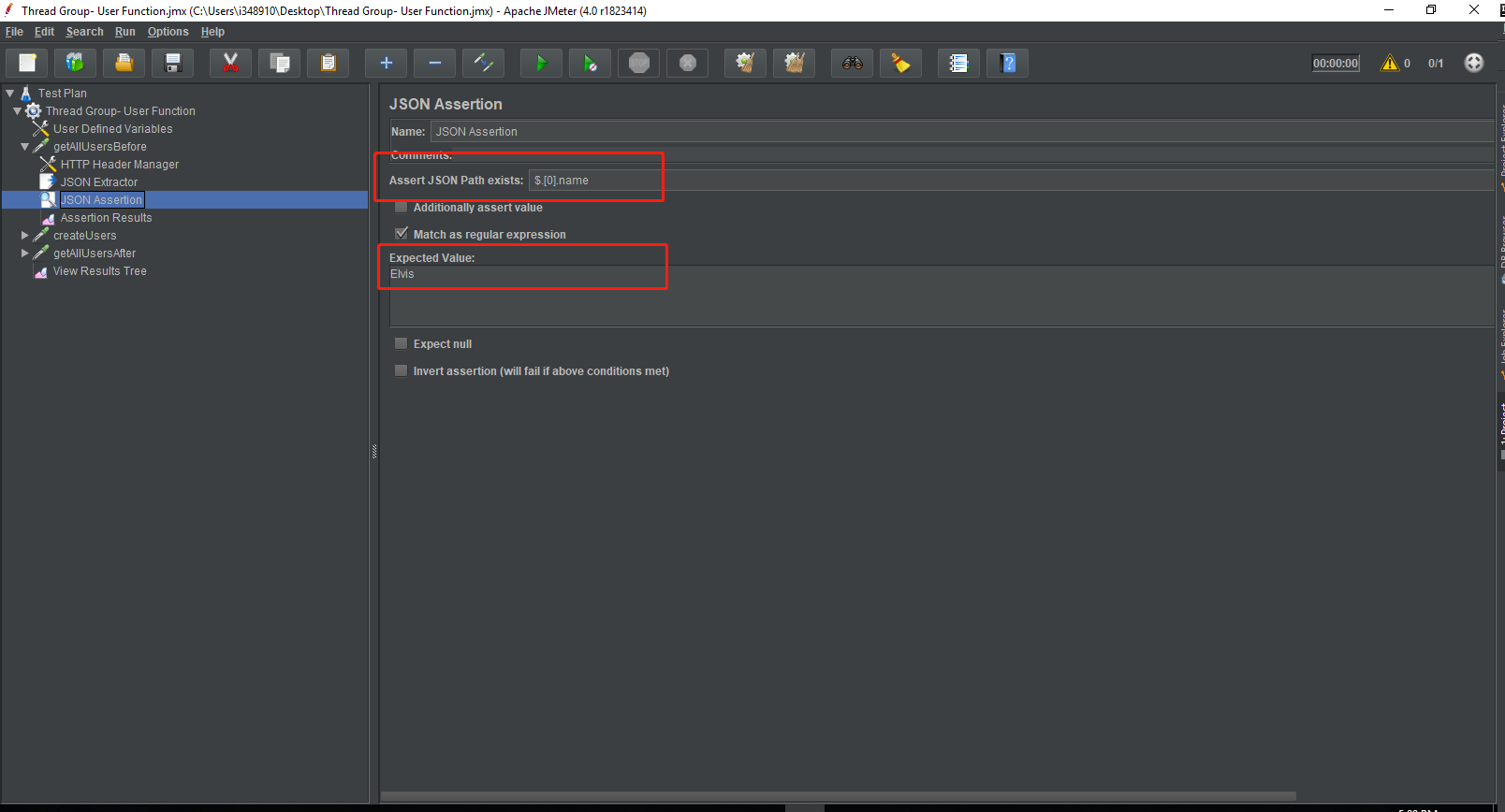The width and height of the screenshot is (1505, 812).
Task: Collapse the getAllUsersBefore node
Action: 25,147
